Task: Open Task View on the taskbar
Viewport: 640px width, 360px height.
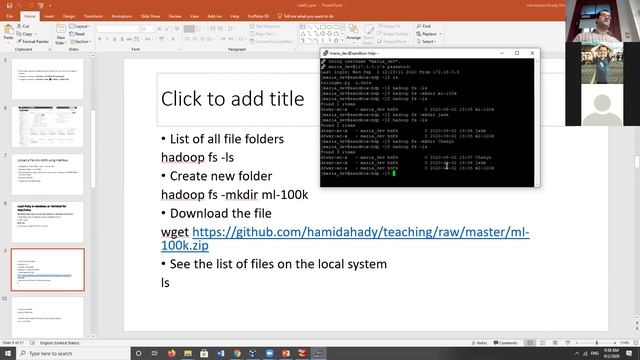Action: click(155, 353)
